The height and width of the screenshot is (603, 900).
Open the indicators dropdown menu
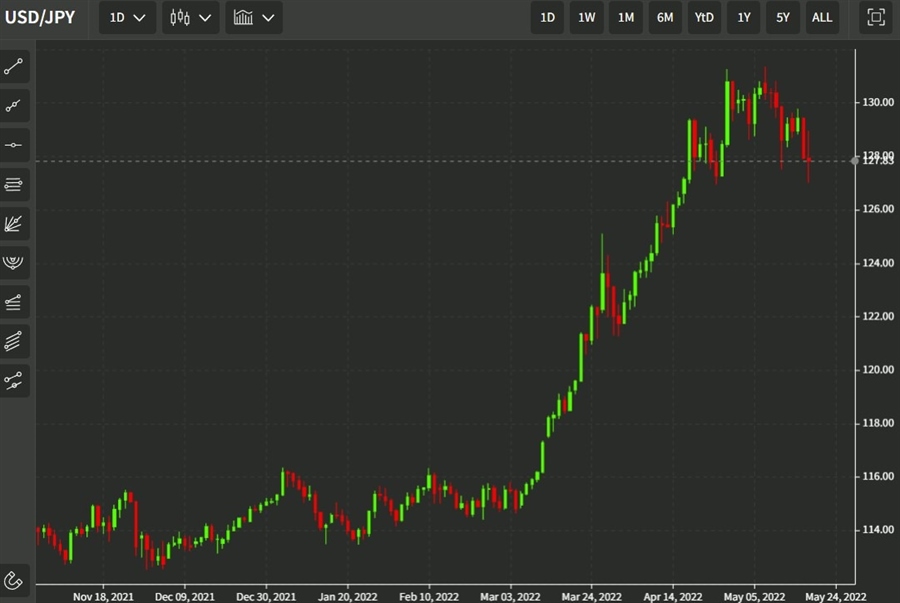[x=253, y=17]
